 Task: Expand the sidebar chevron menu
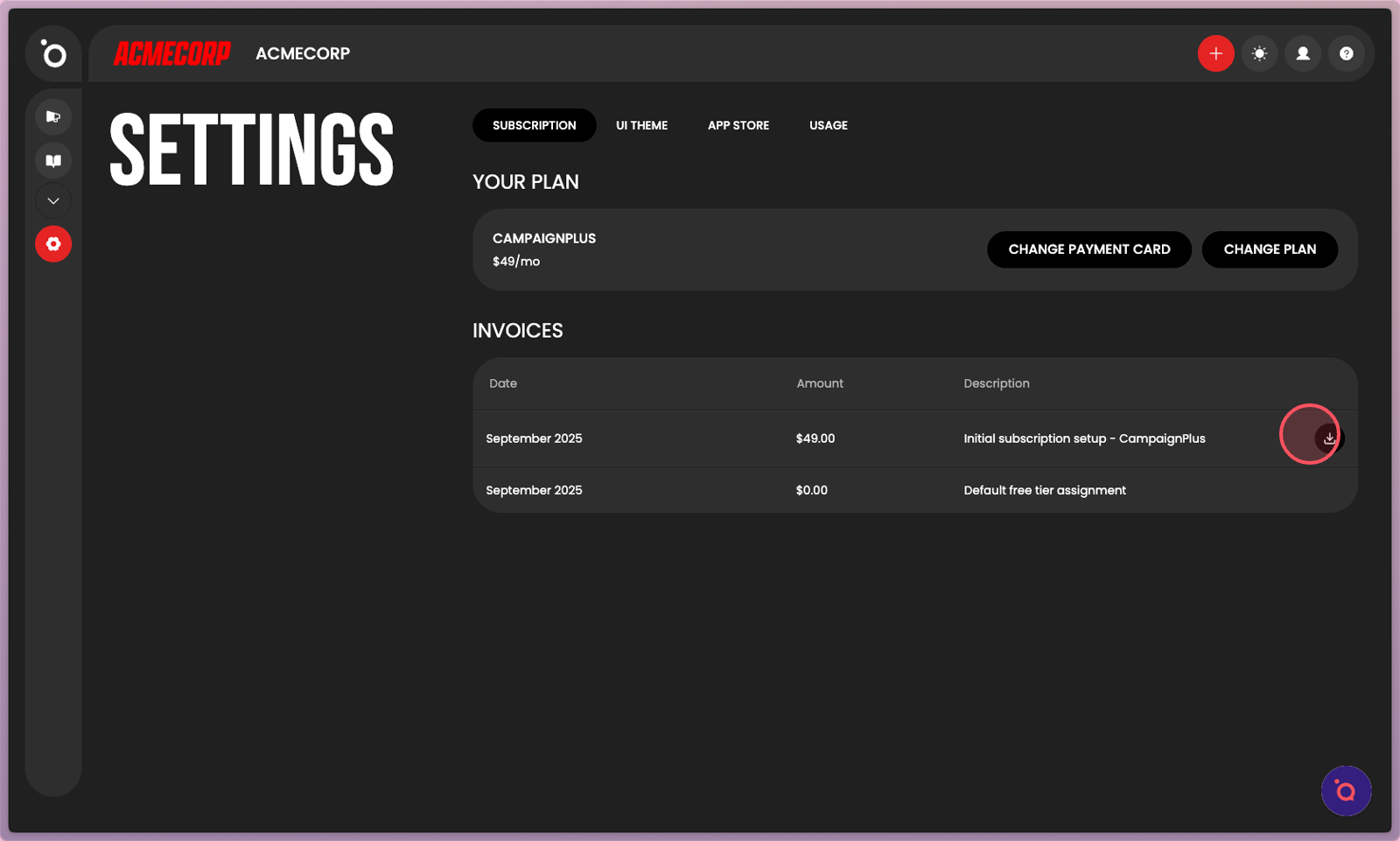(53, 201)
